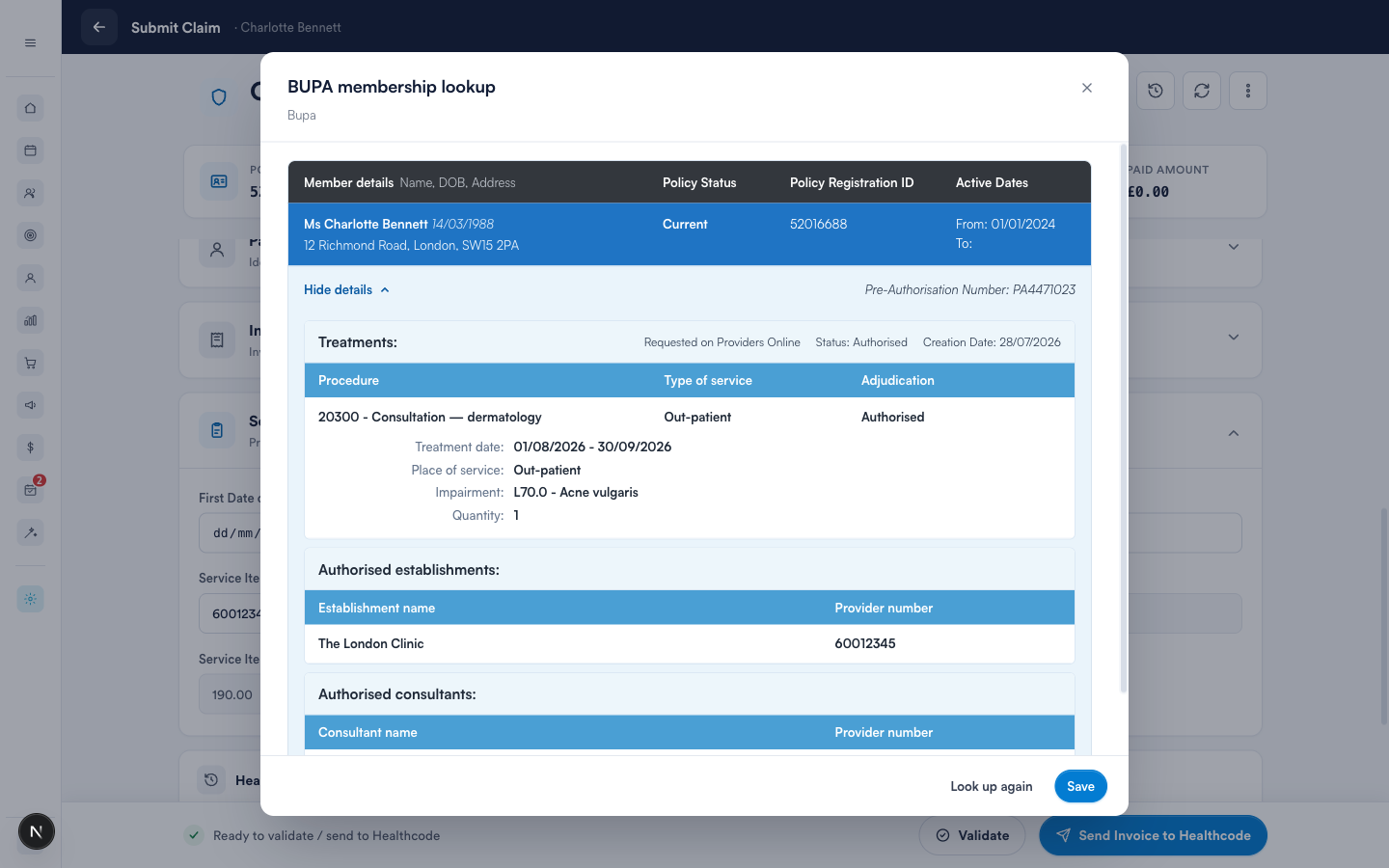Click Pre-Authorisation Number PA4471023
1389x868 pixels.
pos(970,289)
